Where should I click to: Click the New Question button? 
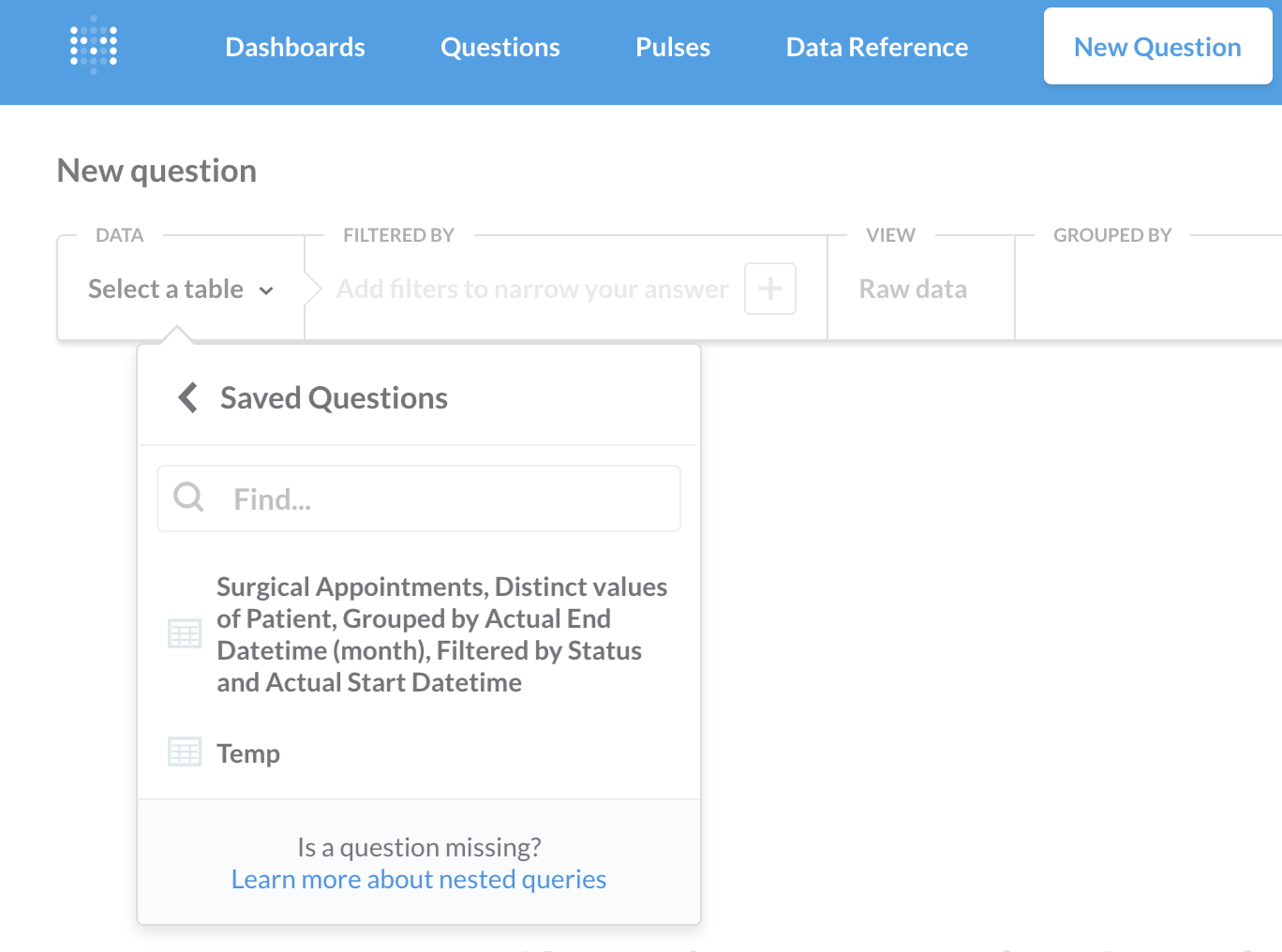pyautogui.click(x=1157, y=46)
